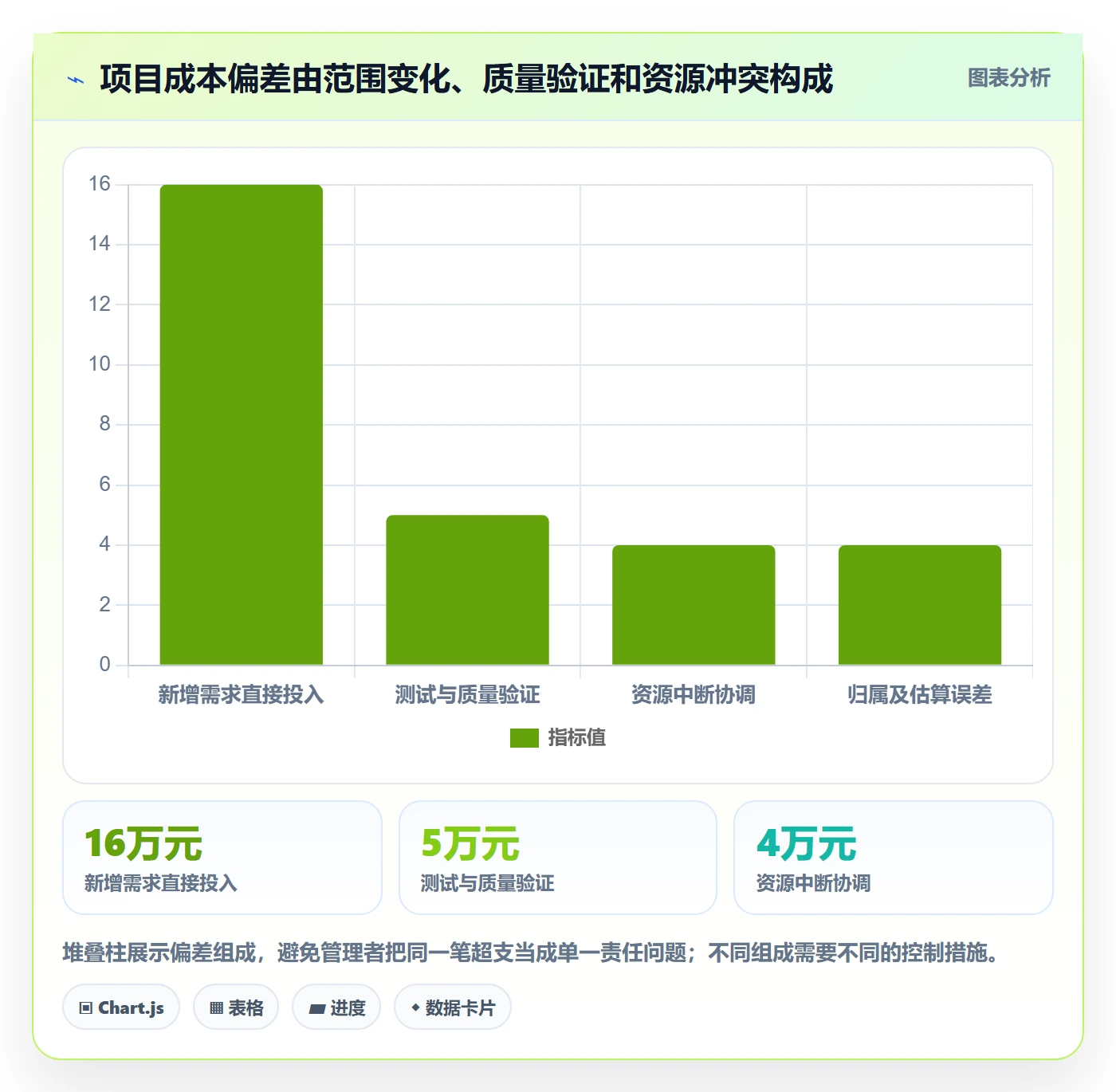Click the 图表分析 label in header
Viewport: 1116px width, 1092px height.
click(1008, 78)
